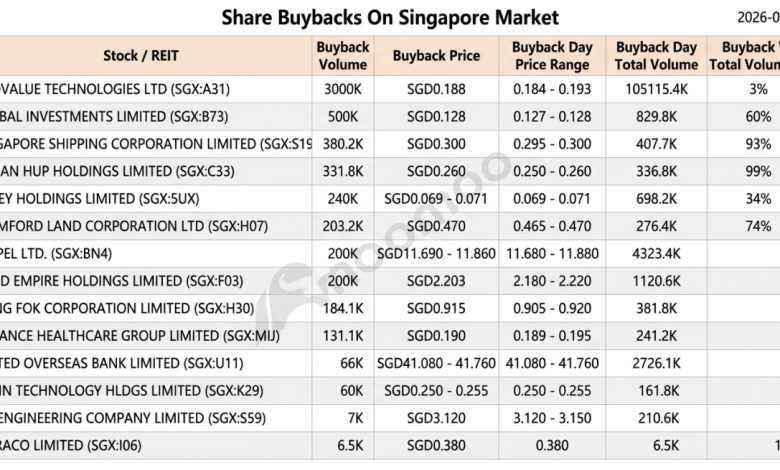Click the 2726.1K total volume cell

656,363
